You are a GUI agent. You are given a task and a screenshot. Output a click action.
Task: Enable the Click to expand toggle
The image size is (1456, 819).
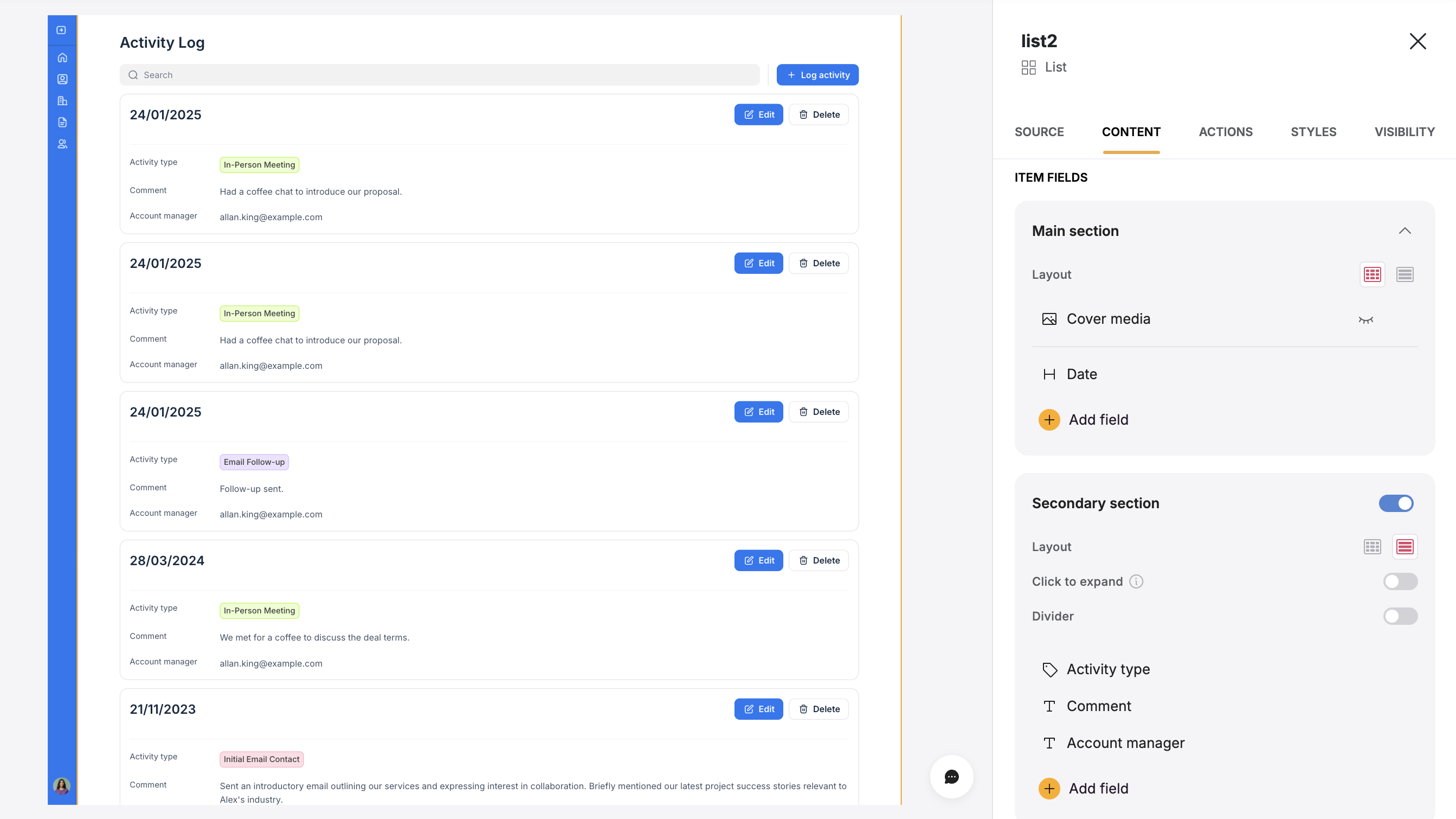point(1400,581)
